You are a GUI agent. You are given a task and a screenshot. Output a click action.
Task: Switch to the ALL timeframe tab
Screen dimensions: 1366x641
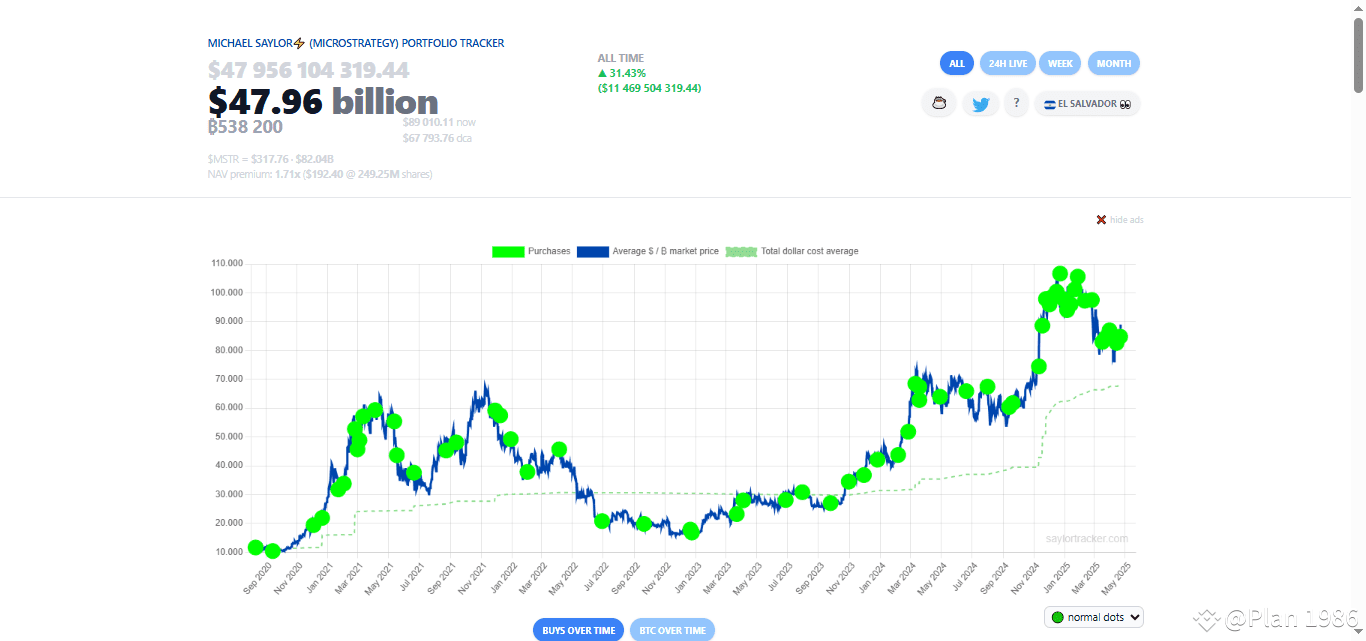pyautogui.click(x=956, y=63)
